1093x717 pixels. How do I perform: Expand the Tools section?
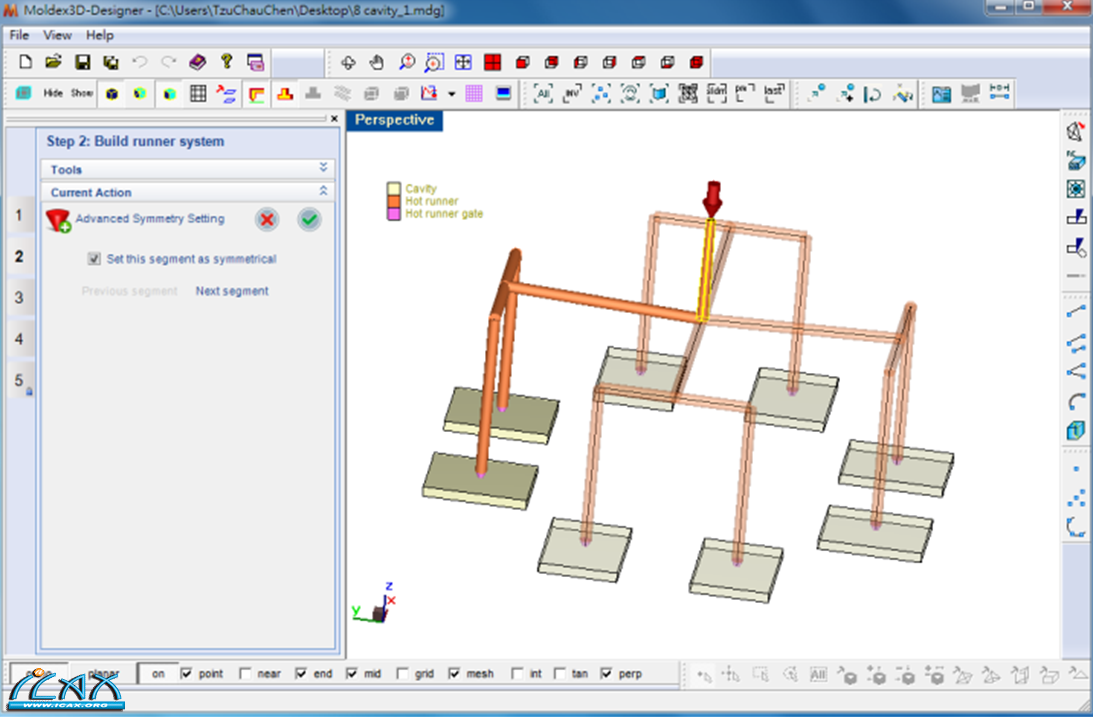(x=323, y=168)
